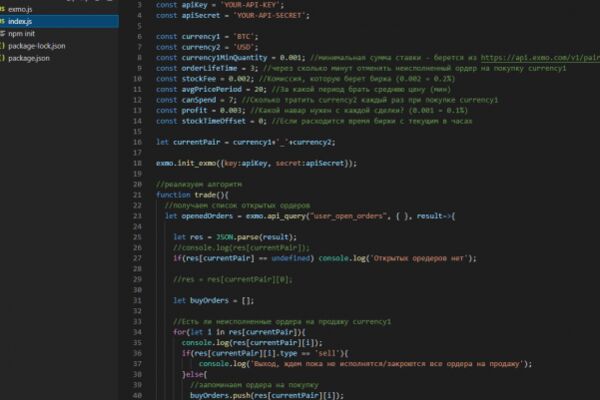Click the currency1MinQuantity variable name

pyautogui.click(x=224, y=57)
